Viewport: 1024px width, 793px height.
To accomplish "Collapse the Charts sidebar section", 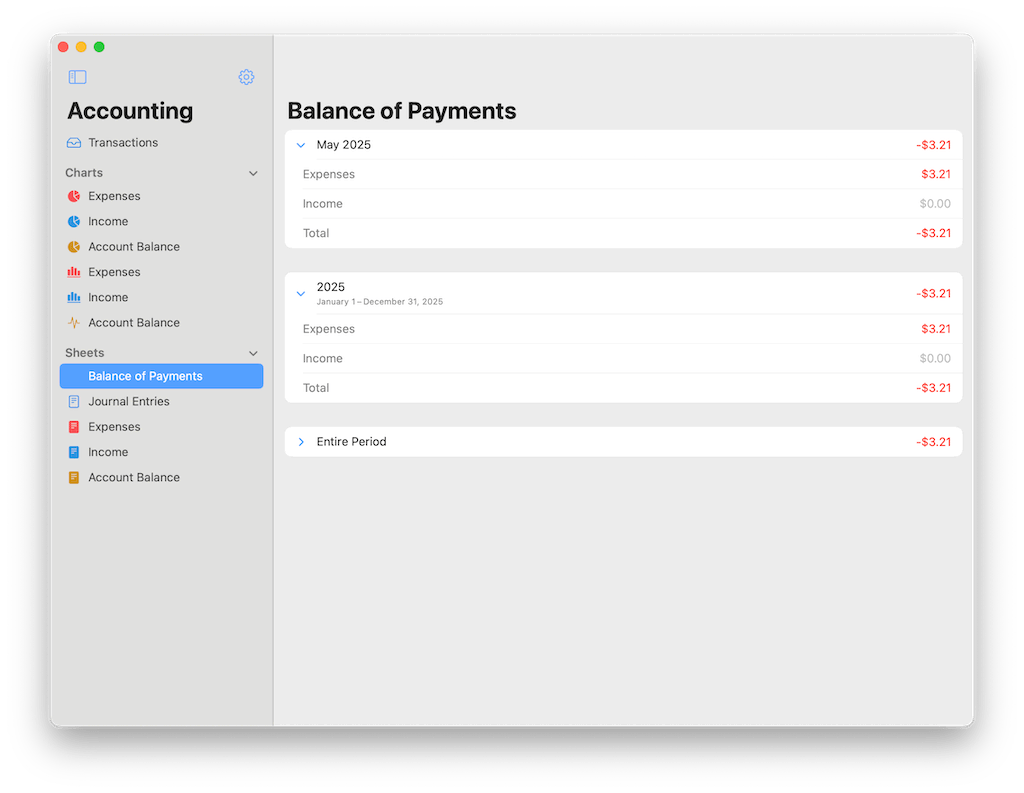I will click(253, 173).
